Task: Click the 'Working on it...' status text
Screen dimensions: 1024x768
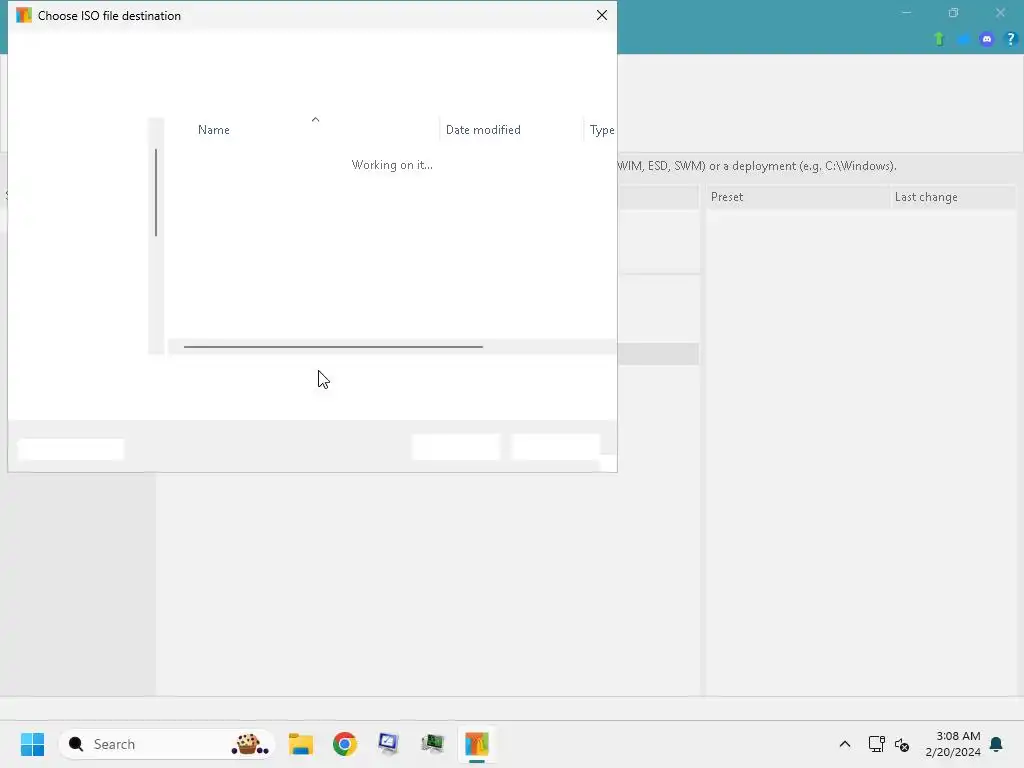Action: coord(392,165)
